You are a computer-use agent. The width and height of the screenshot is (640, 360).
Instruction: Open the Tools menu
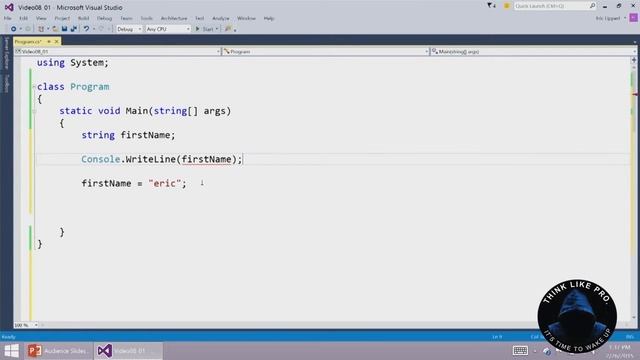(x=146, y=18)
